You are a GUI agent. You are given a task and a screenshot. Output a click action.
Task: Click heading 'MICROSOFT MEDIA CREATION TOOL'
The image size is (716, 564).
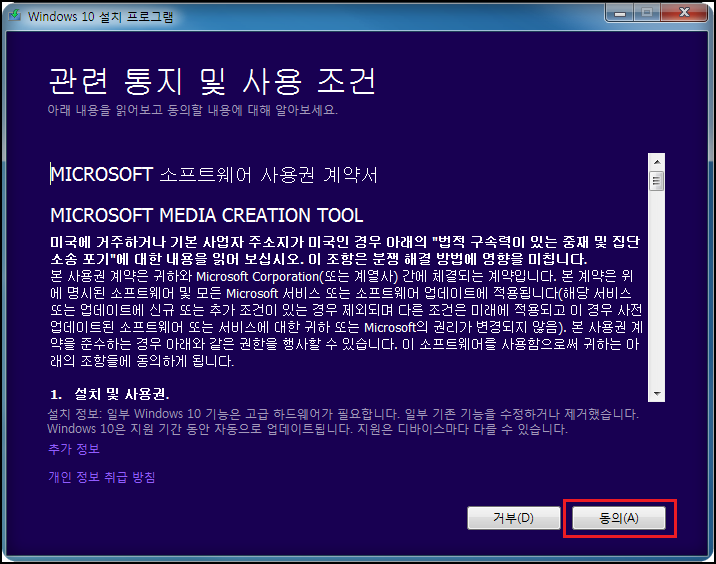click(x=206, y=215)
